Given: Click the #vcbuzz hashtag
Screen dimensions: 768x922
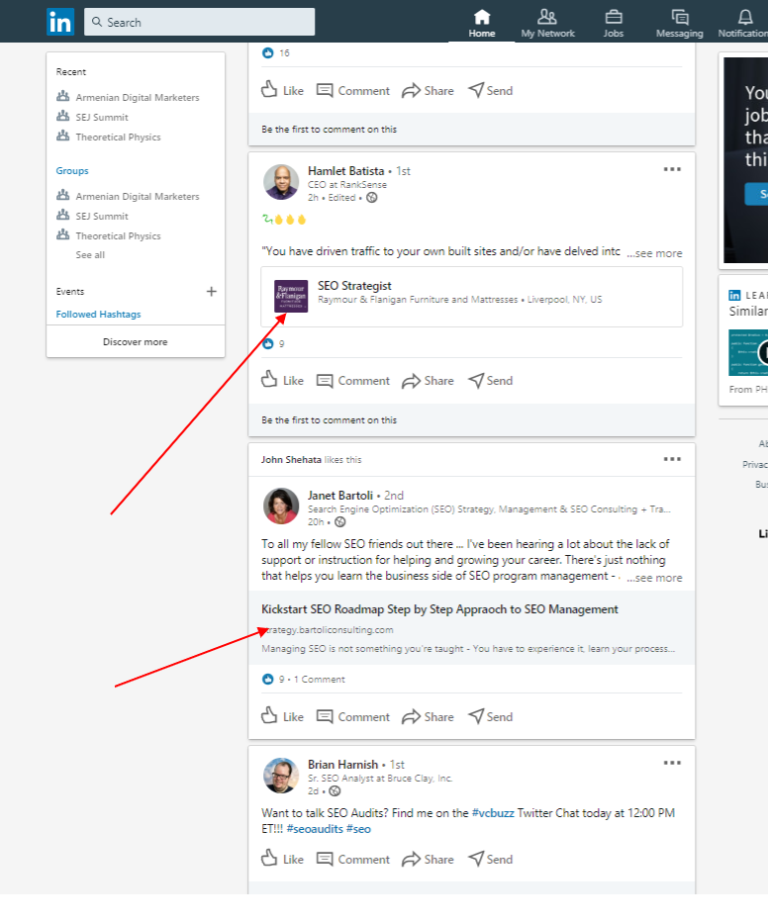Looking at the screenshot, I should [493, 813].
